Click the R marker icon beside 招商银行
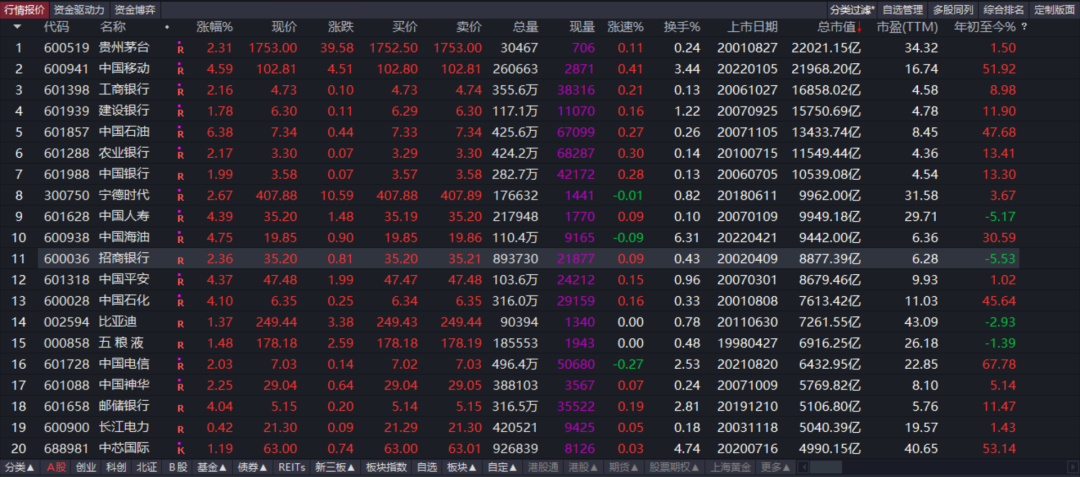 coord(181,259)
